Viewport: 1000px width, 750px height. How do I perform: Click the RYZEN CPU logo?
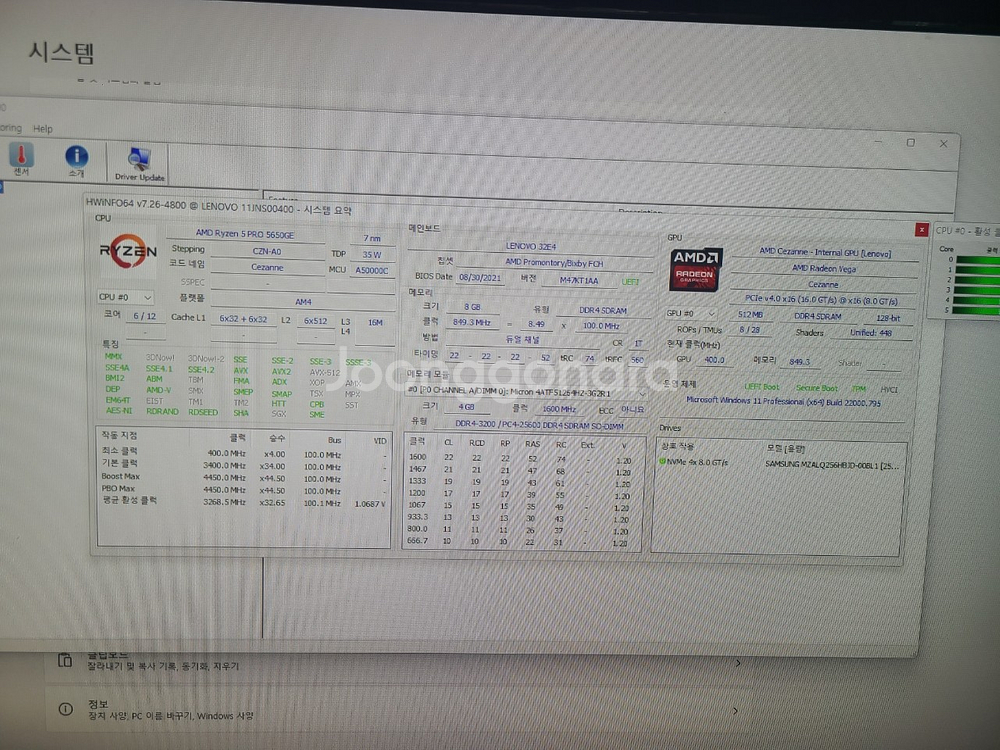click(x=128, y=251)
